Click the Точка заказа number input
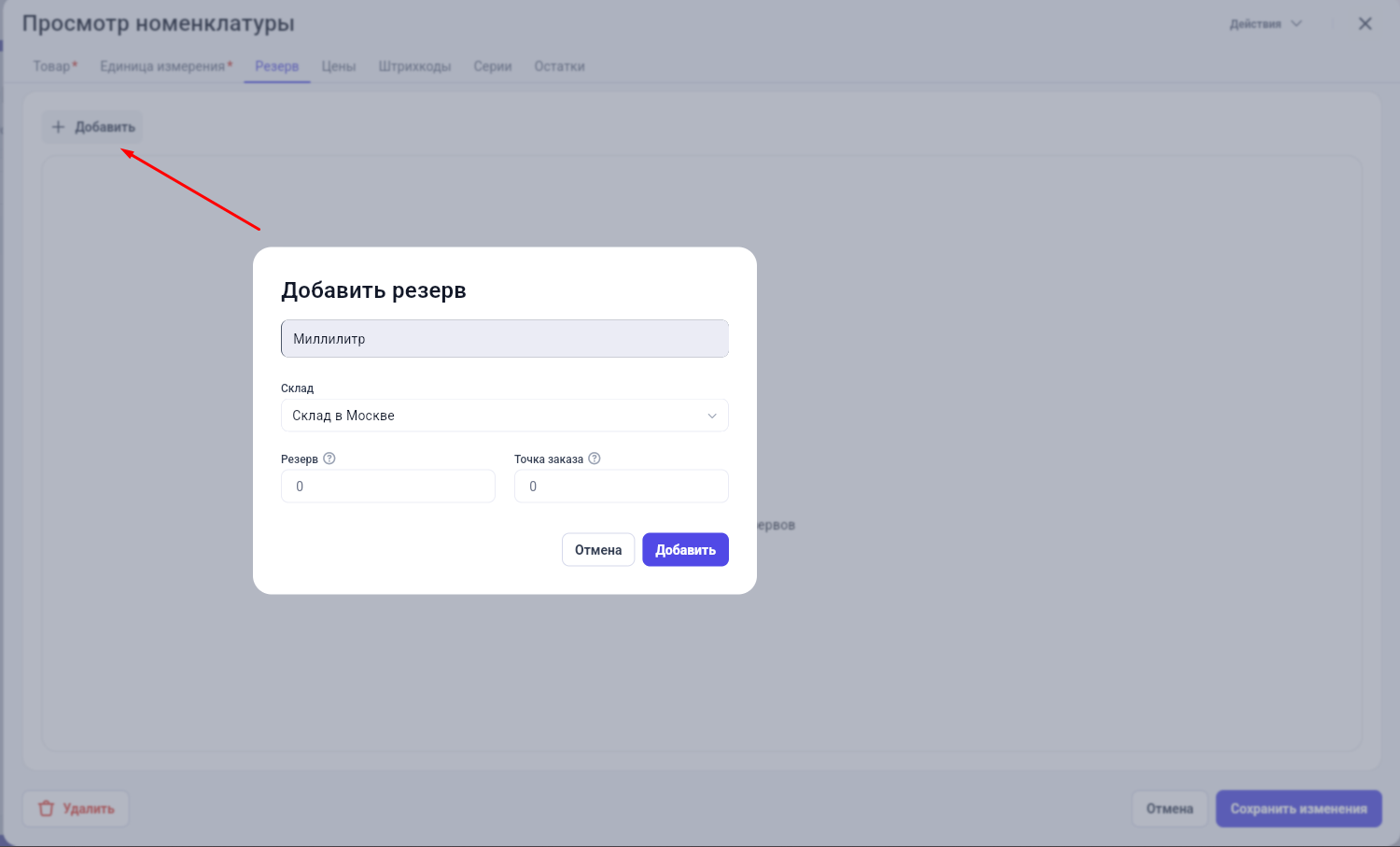Screen dimensions: 1400x847 tap(622, 487)
